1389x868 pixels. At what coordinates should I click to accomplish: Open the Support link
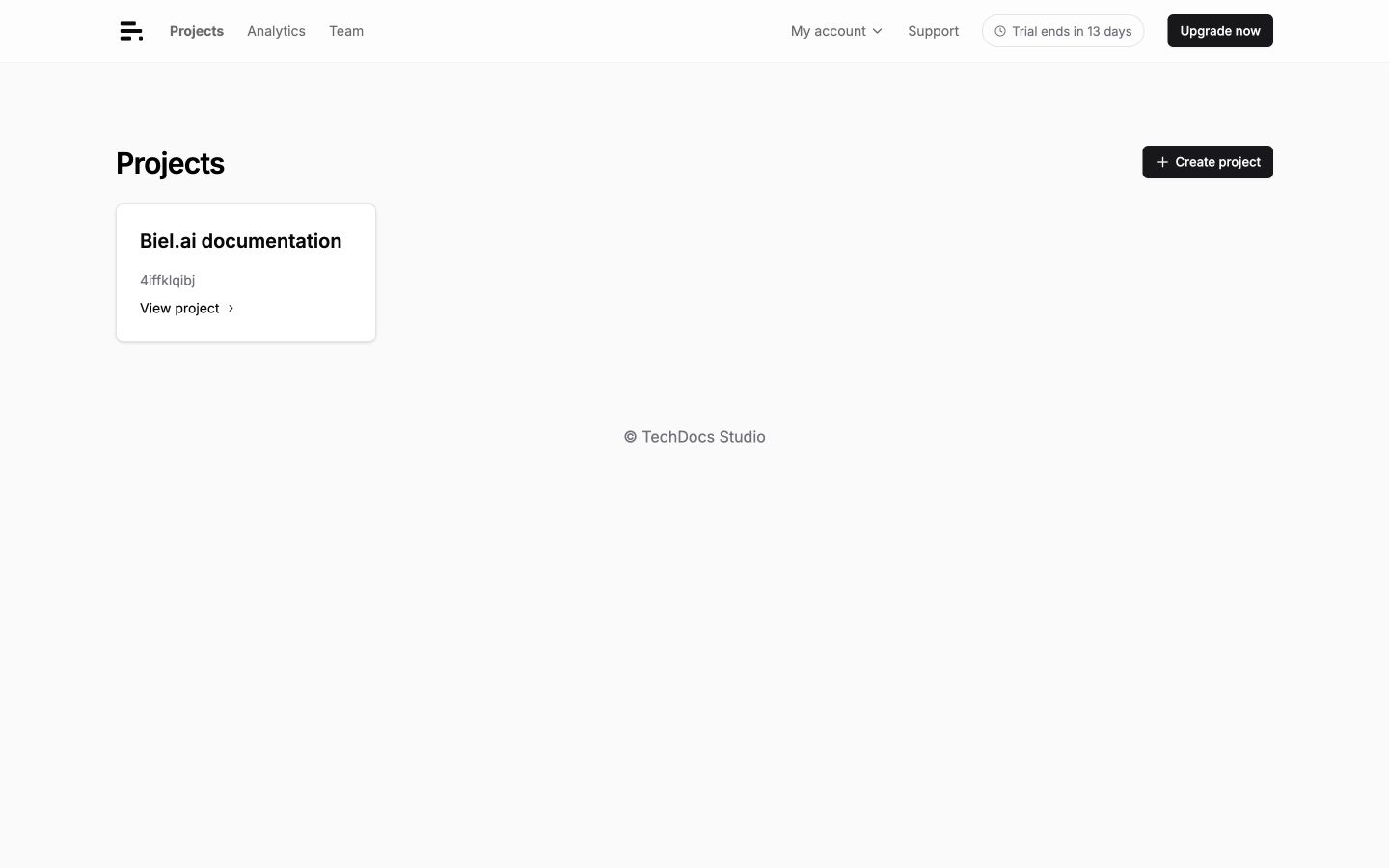(933, 31)
